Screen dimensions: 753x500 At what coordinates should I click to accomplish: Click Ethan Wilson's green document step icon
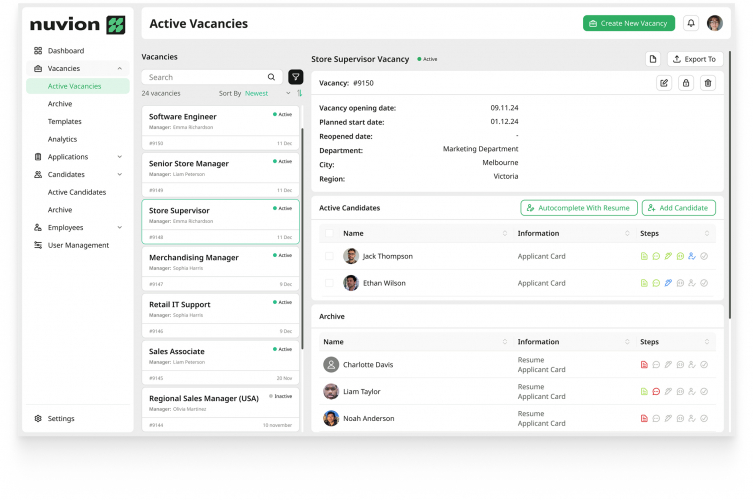644,283
